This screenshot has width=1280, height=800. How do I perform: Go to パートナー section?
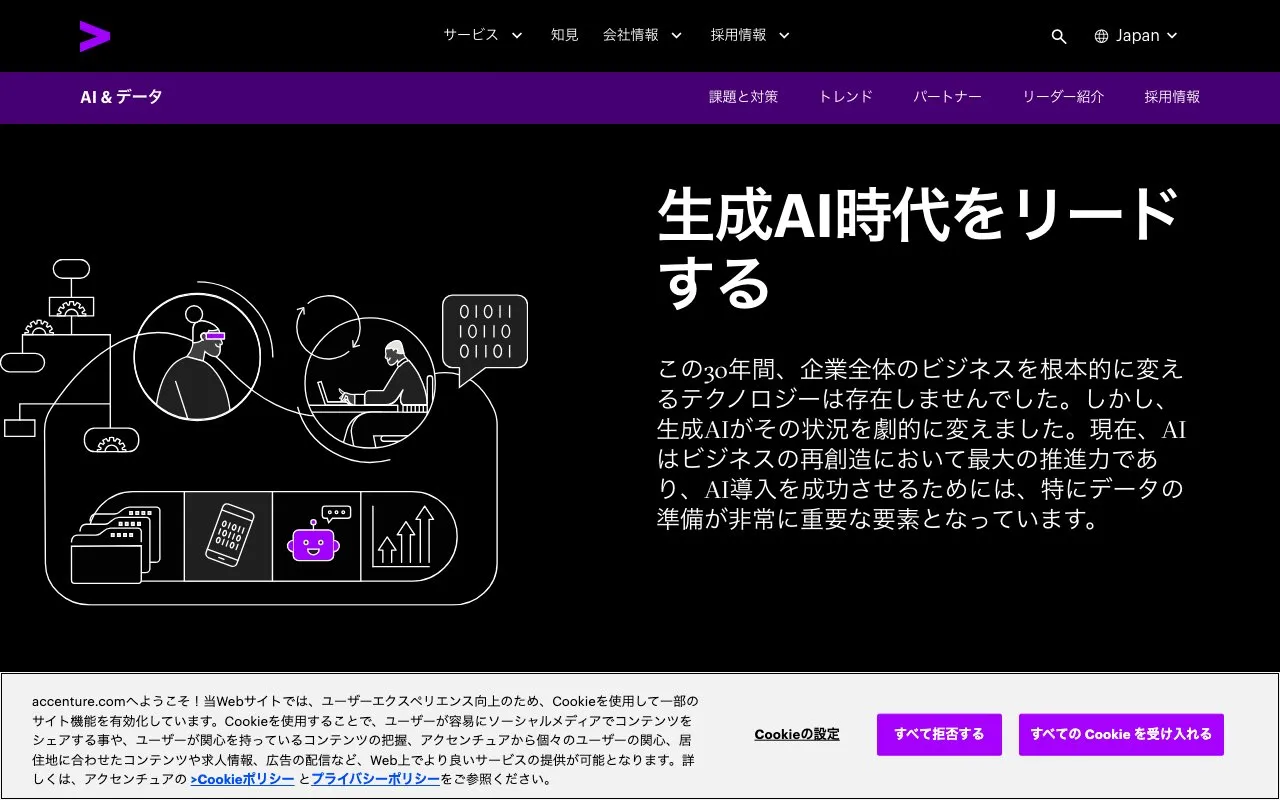(x=947, y=97)
